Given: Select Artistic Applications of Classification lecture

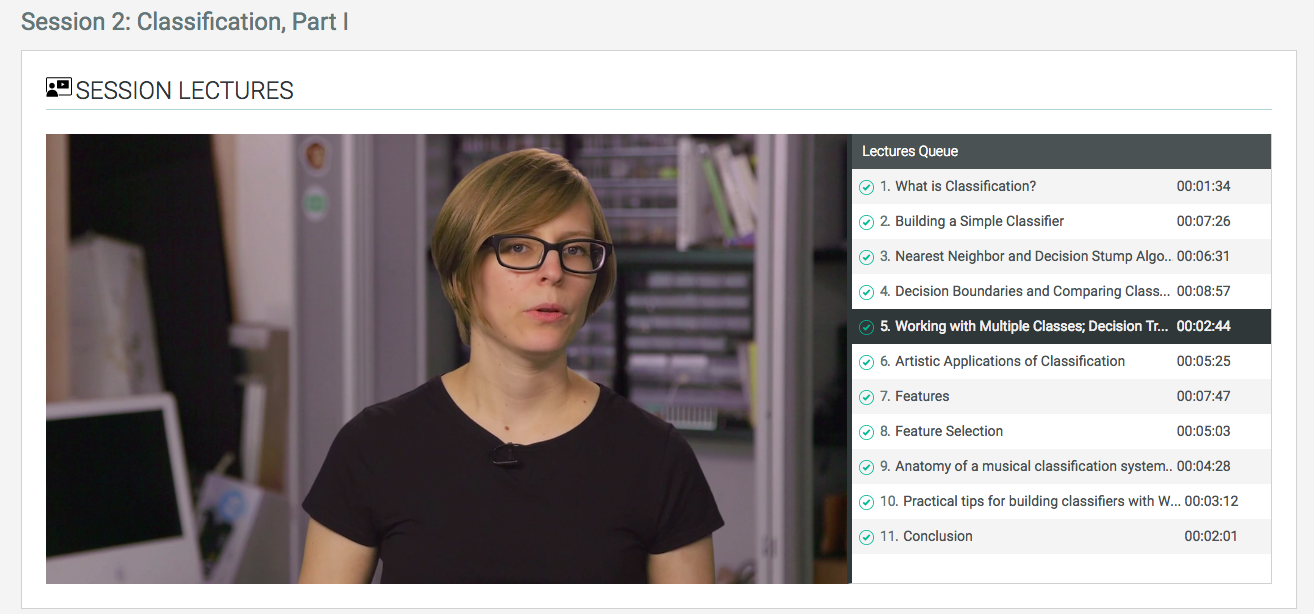Looking at the screenshot, I should [x=1009, y=361].
